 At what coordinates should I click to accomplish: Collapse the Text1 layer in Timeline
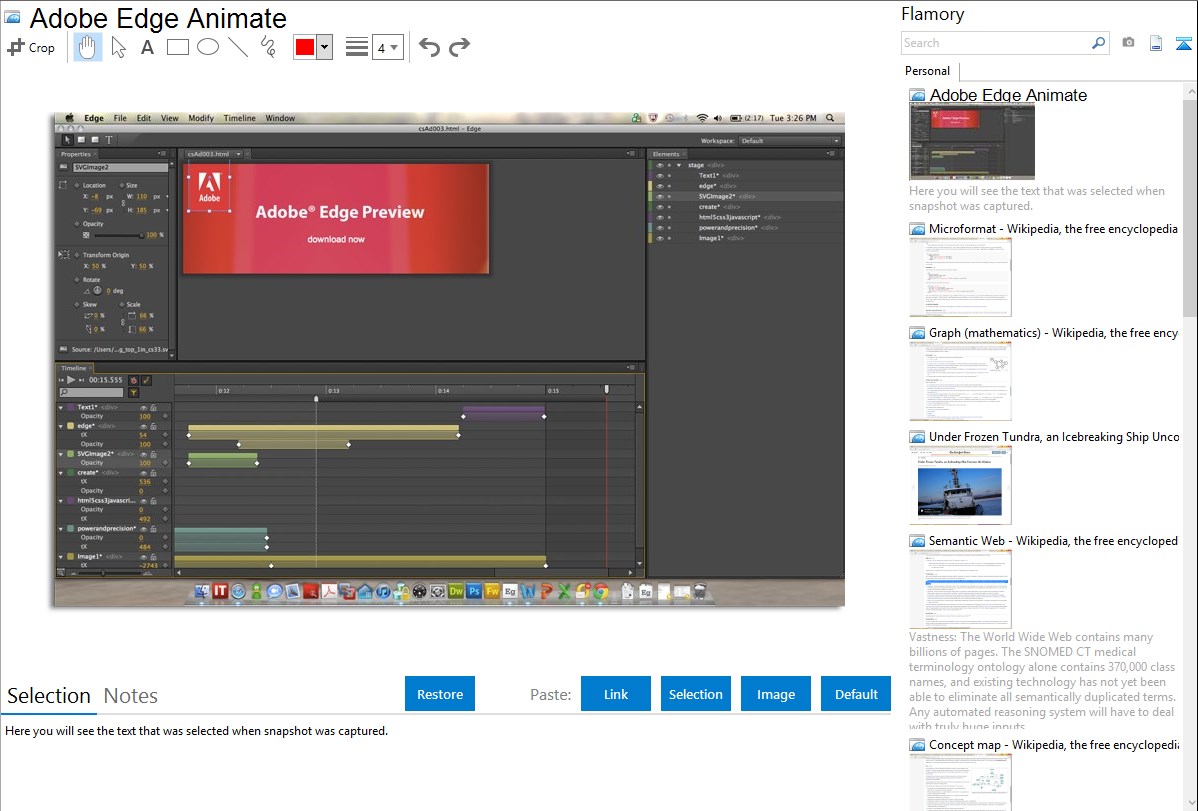(61, 407)
